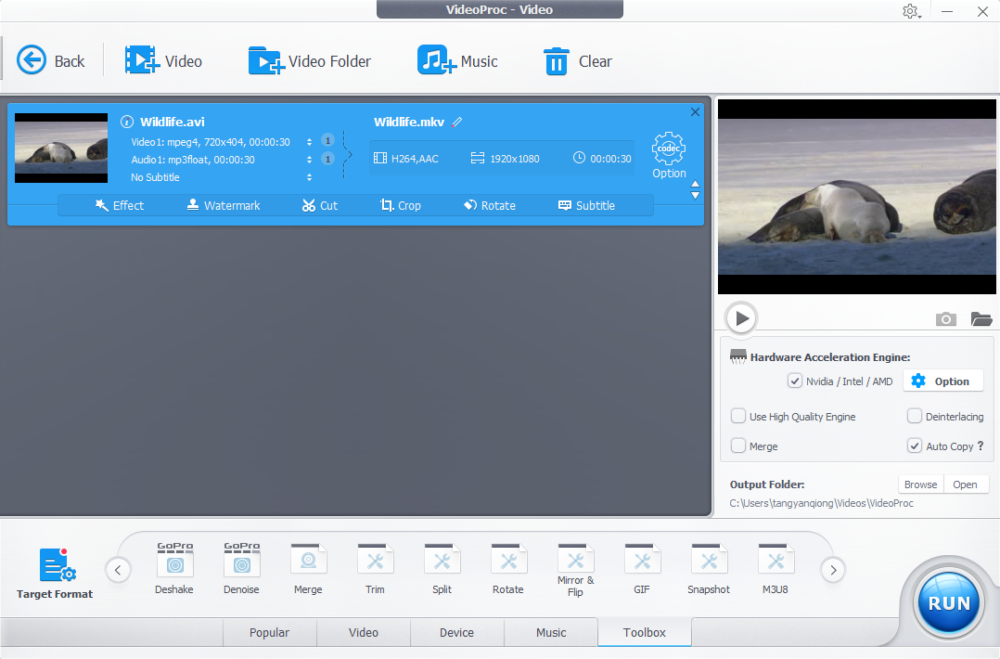The width and height of the screenshot is (1000, 659).
Task: Click the RUN button
Action: pos(948,603)
